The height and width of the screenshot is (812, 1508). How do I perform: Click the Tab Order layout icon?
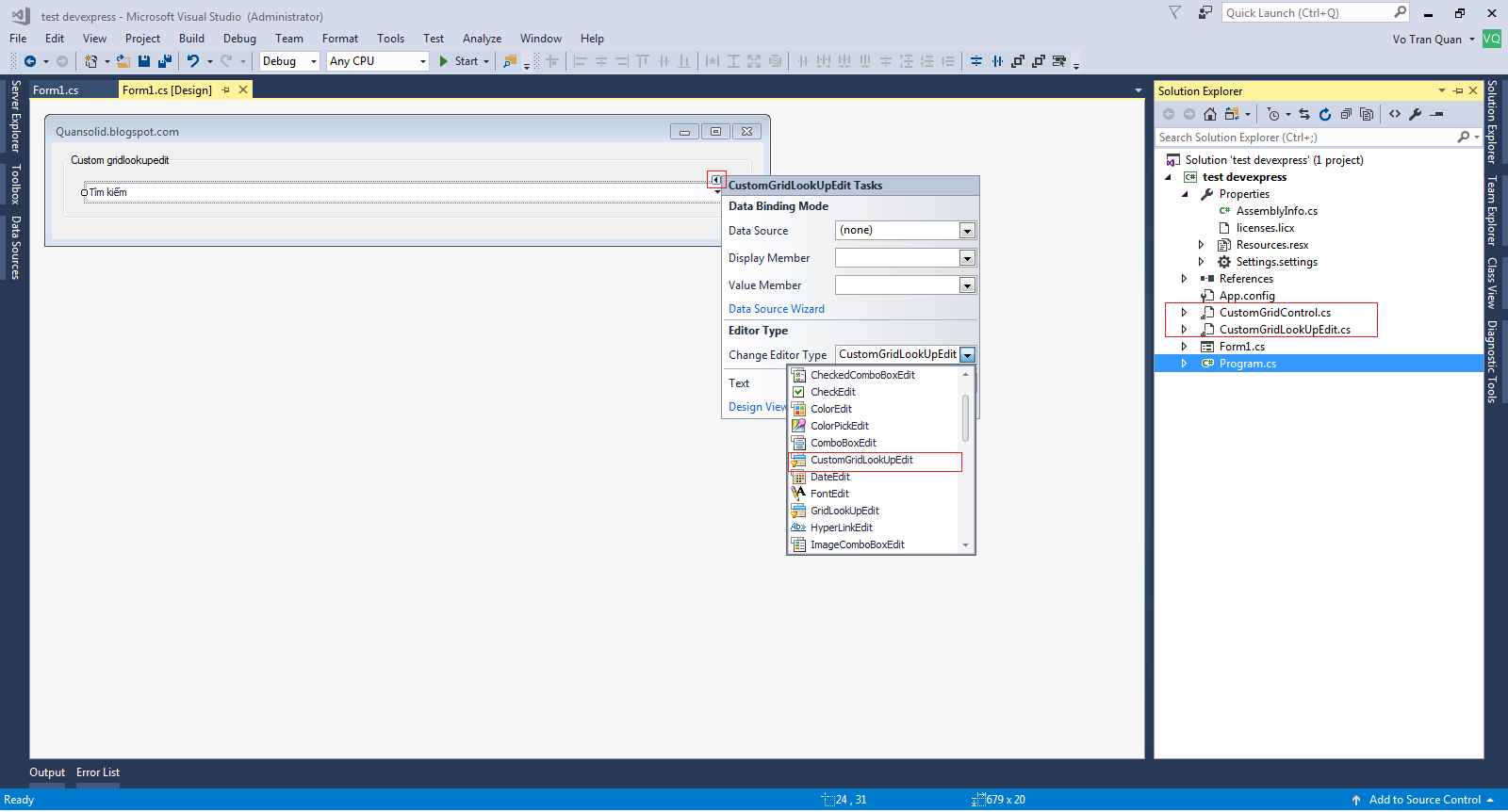1059,61
